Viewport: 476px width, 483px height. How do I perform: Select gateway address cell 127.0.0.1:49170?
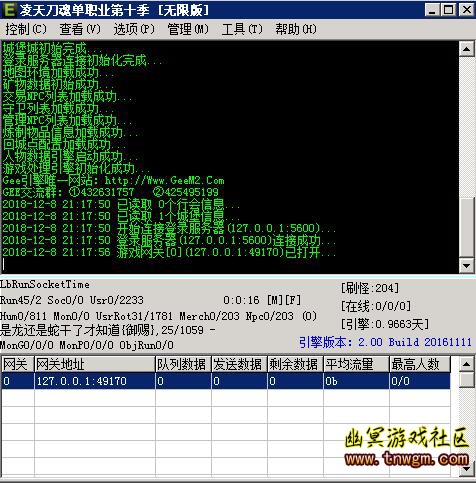click(95, 381)
